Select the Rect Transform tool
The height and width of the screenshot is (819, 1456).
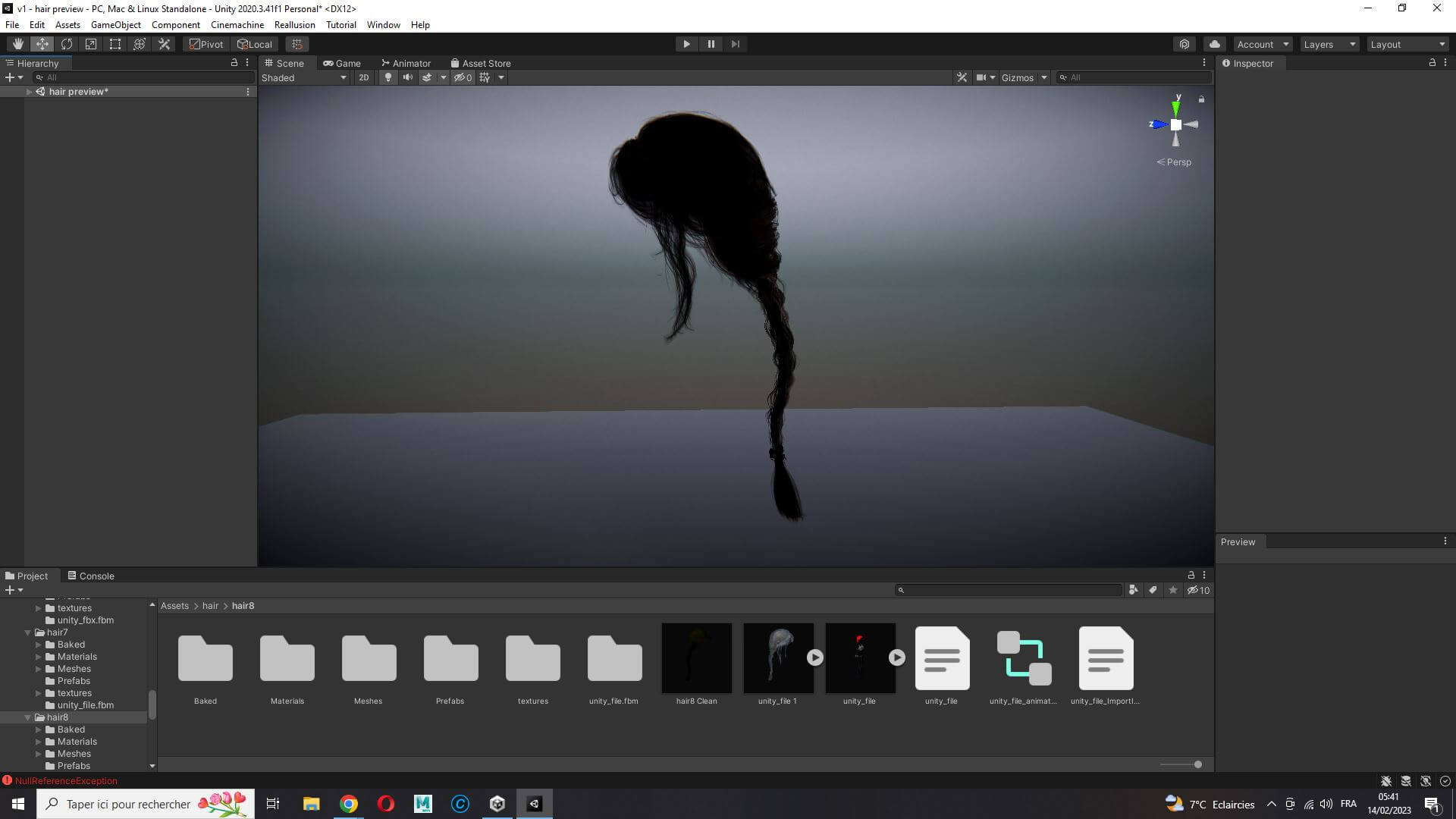tap(115, 44)
